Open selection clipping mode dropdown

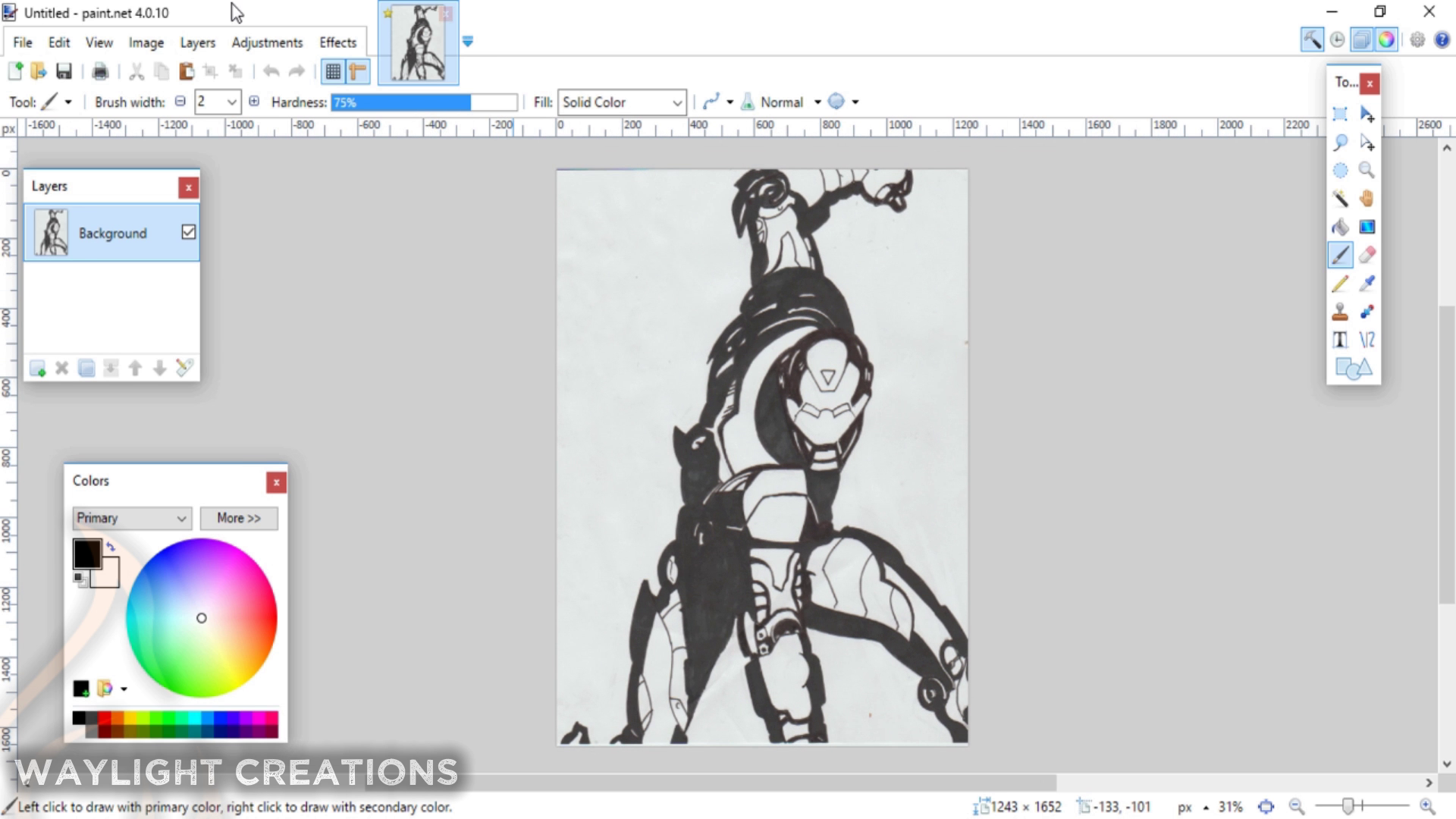point(855,102)
